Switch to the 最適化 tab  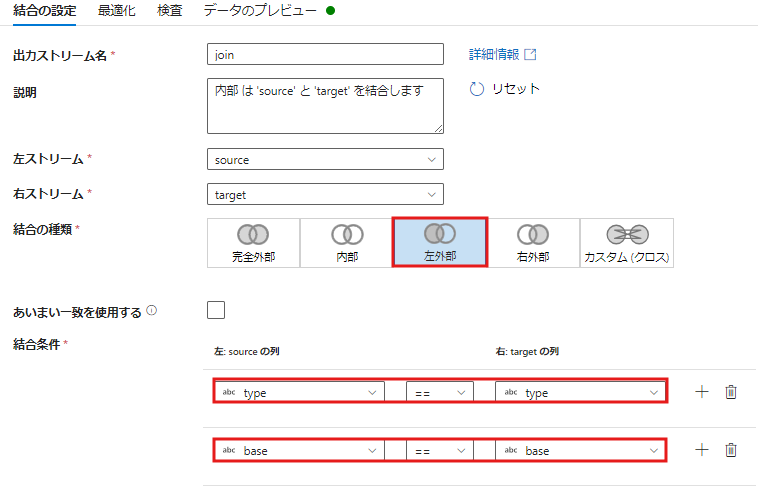pyautogui.click(x=116, y=11)
